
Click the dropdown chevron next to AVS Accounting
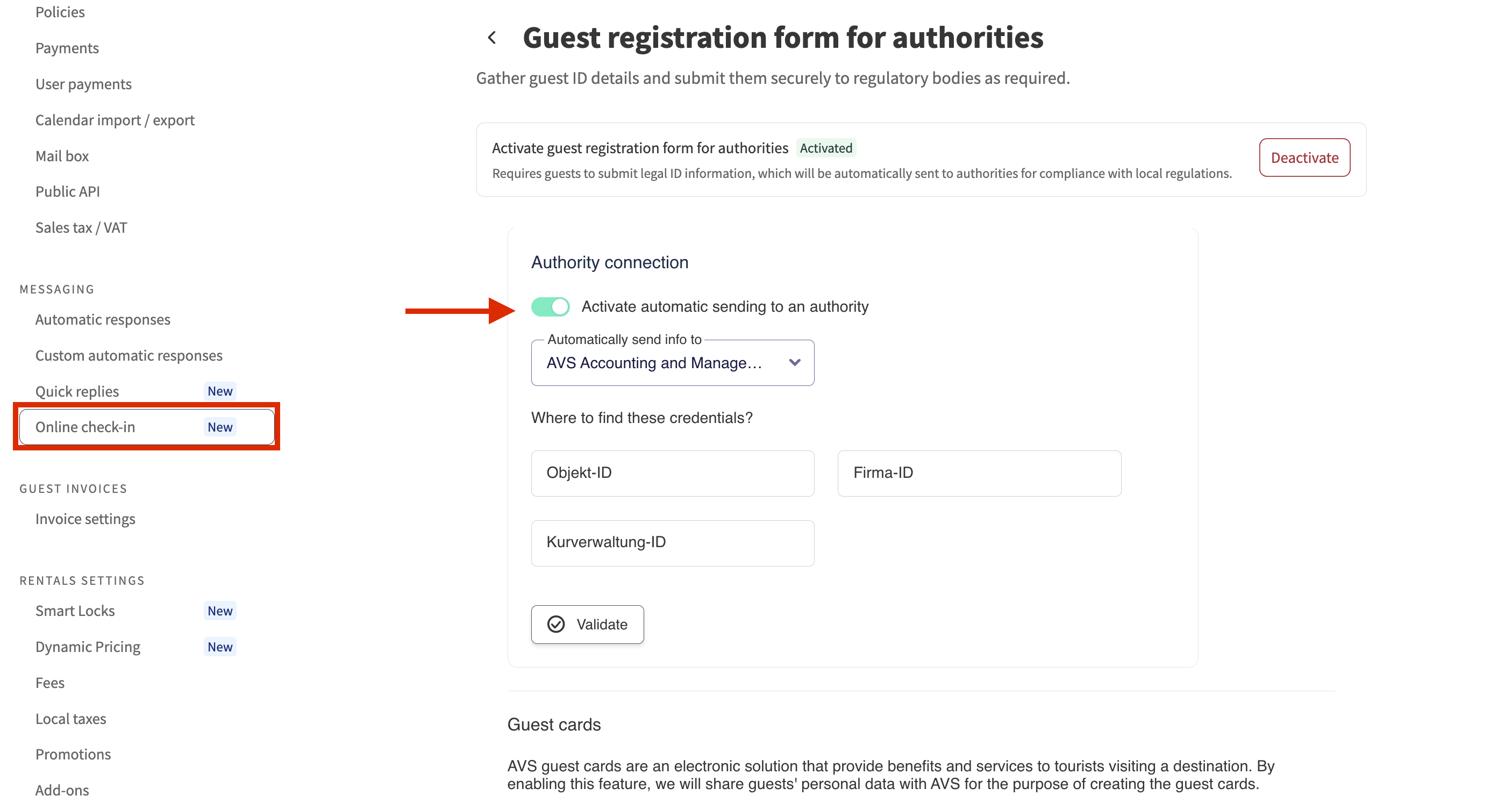[x=794, y=362]
